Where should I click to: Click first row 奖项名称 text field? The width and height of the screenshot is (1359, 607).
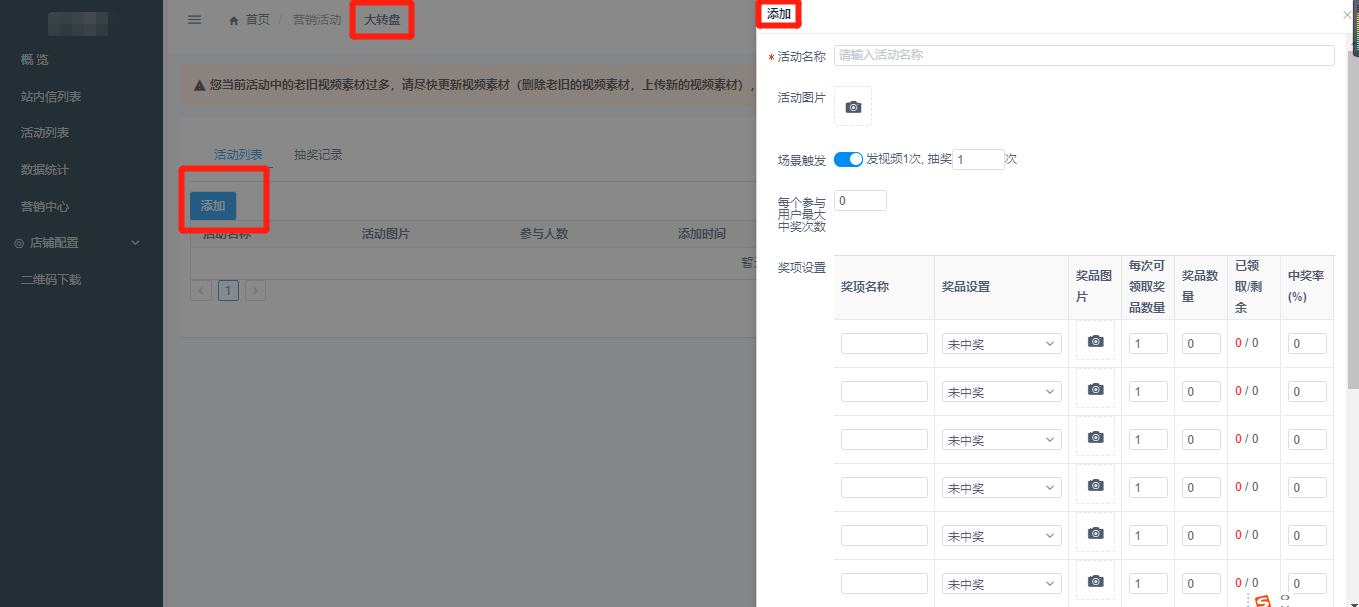point(884,344)
